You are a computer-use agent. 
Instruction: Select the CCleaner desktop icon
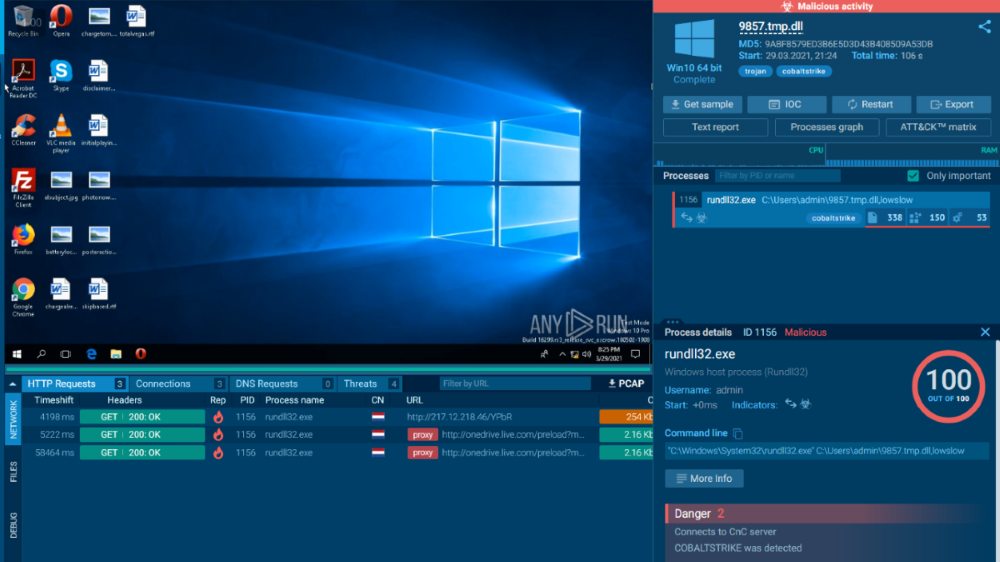coord(23,130)
